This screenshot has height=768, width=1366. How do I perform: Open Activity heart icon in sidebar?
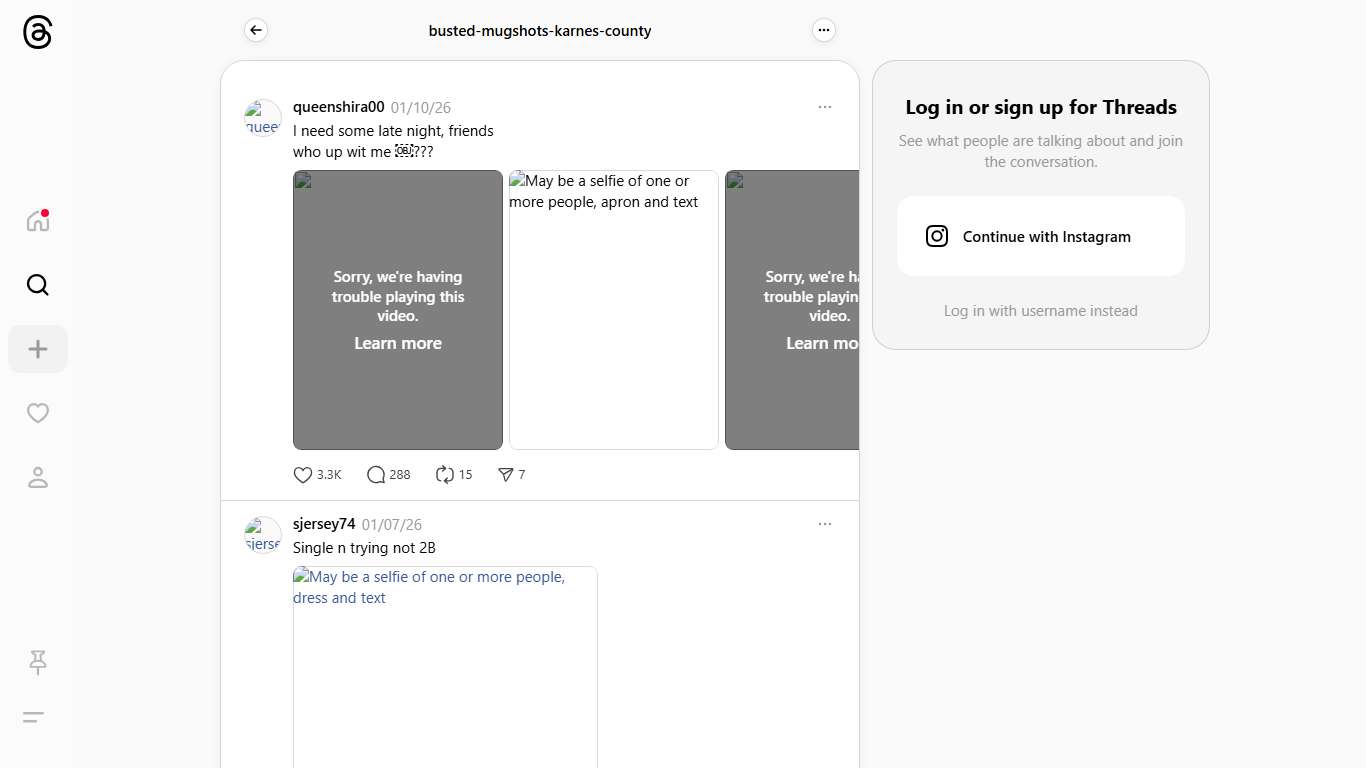[37, 413]
